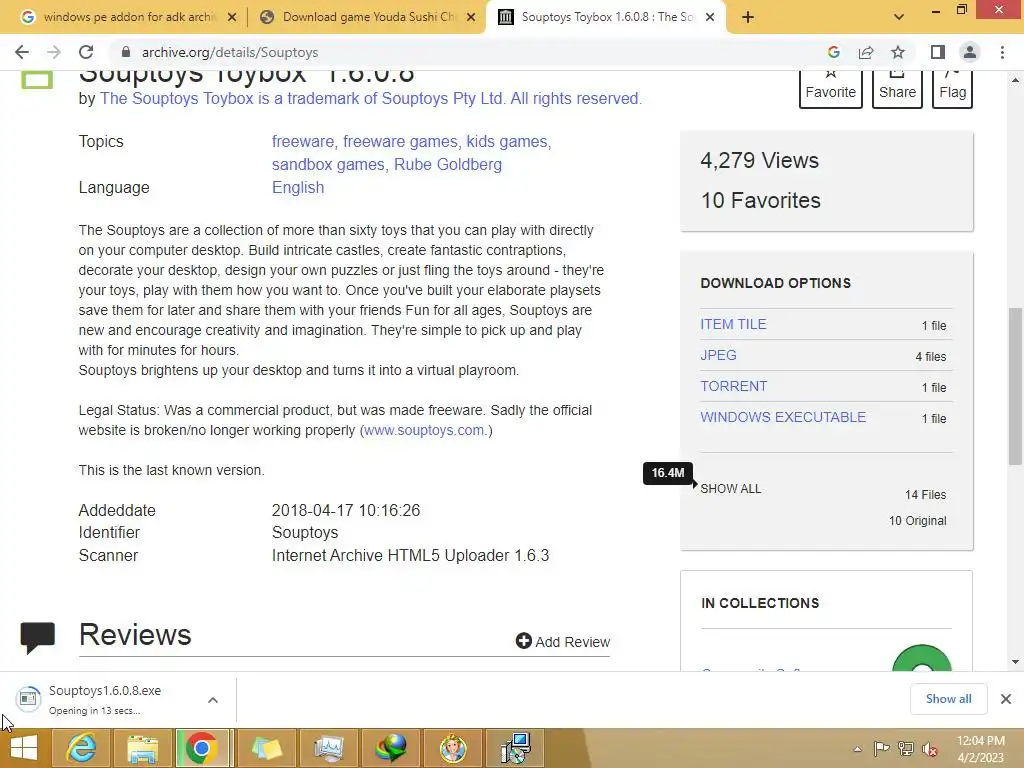Switch to Download game Youda Sushi tab
This screenshot has width=1024, height=768.
coord(369,17)
